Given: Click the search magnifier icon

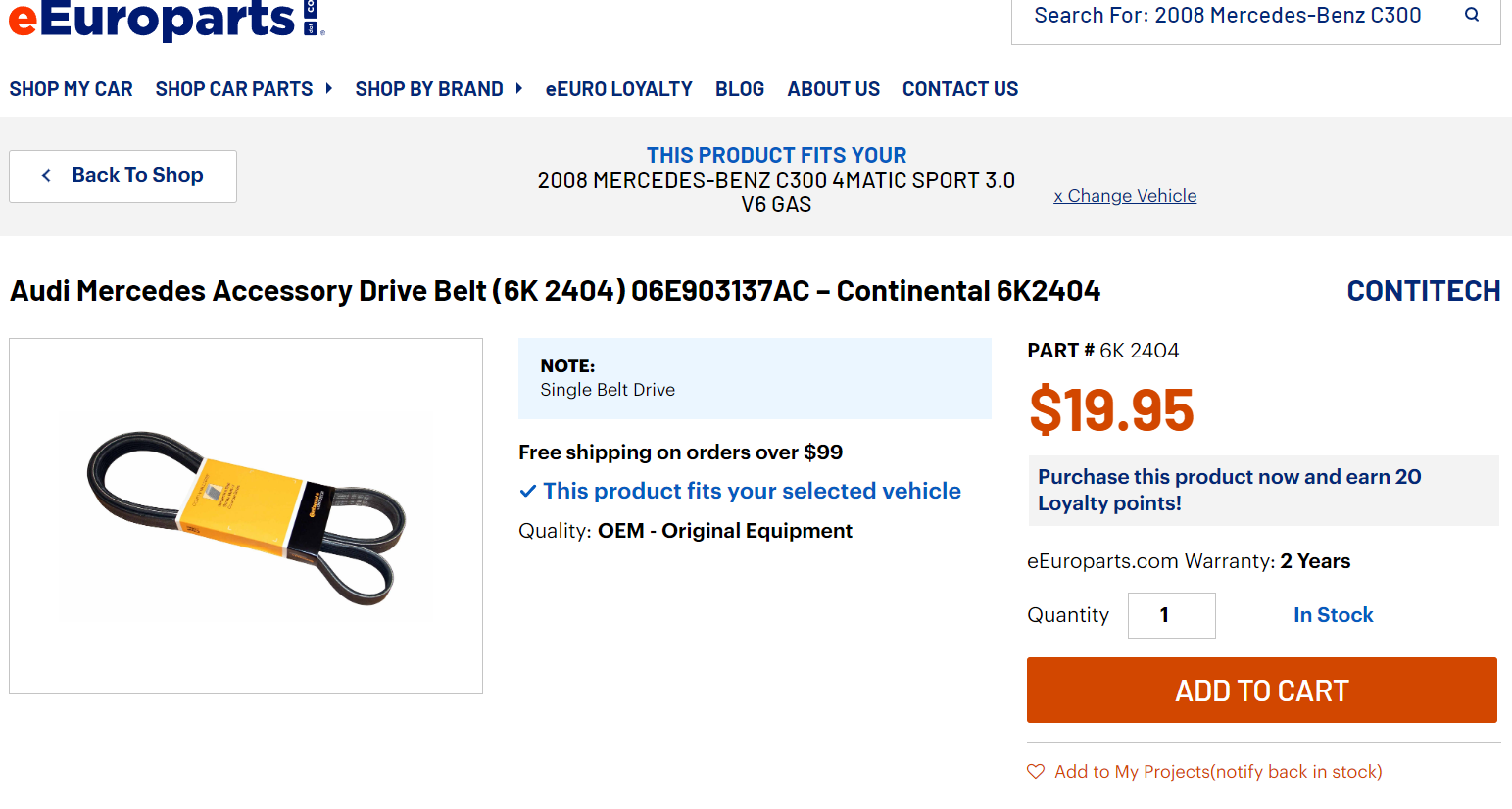Looking at the screenshot, I should (1472, 14).
